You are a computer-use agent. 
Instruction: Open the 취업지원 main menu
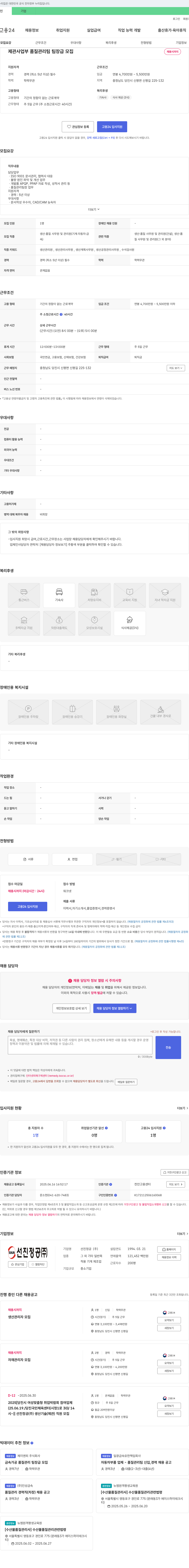click(x=63, y=30)
